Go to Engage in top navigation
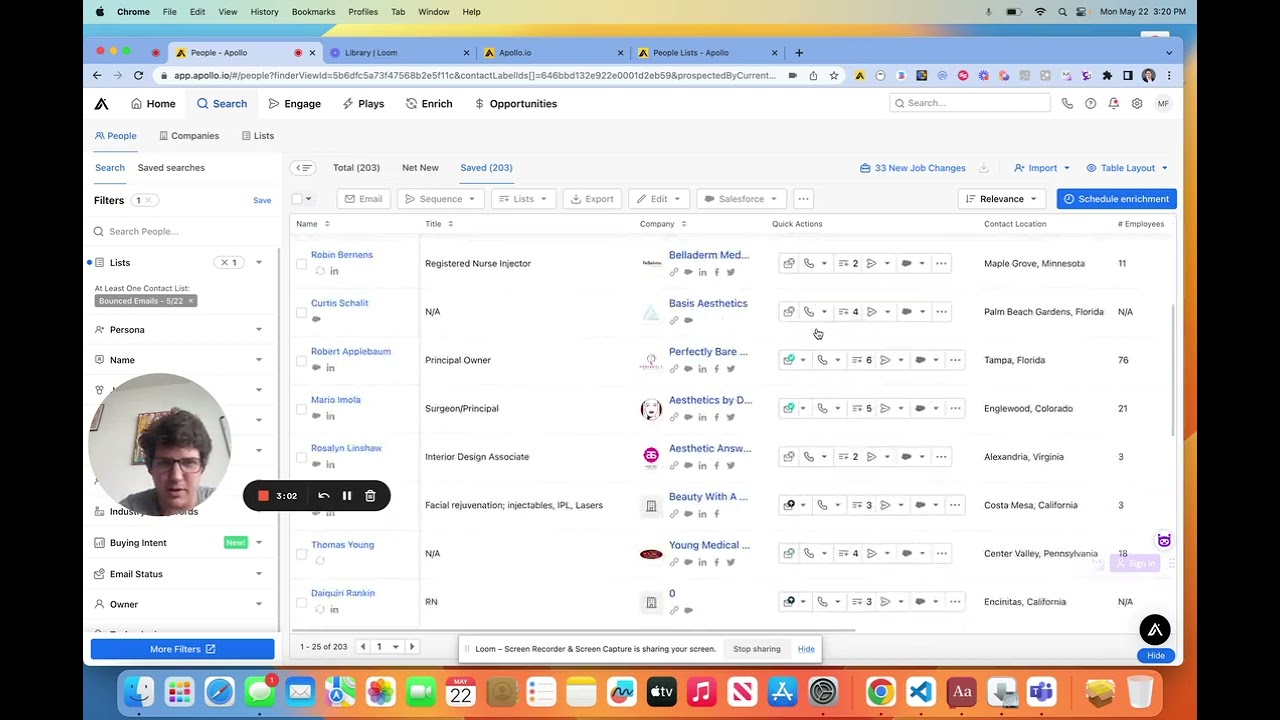 294,104
